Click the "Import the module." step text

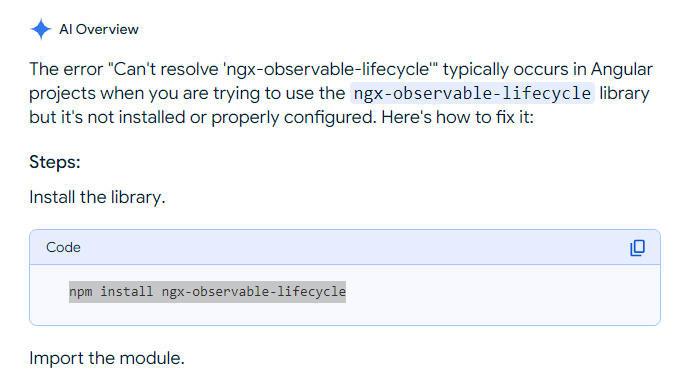tap(107, 358)
